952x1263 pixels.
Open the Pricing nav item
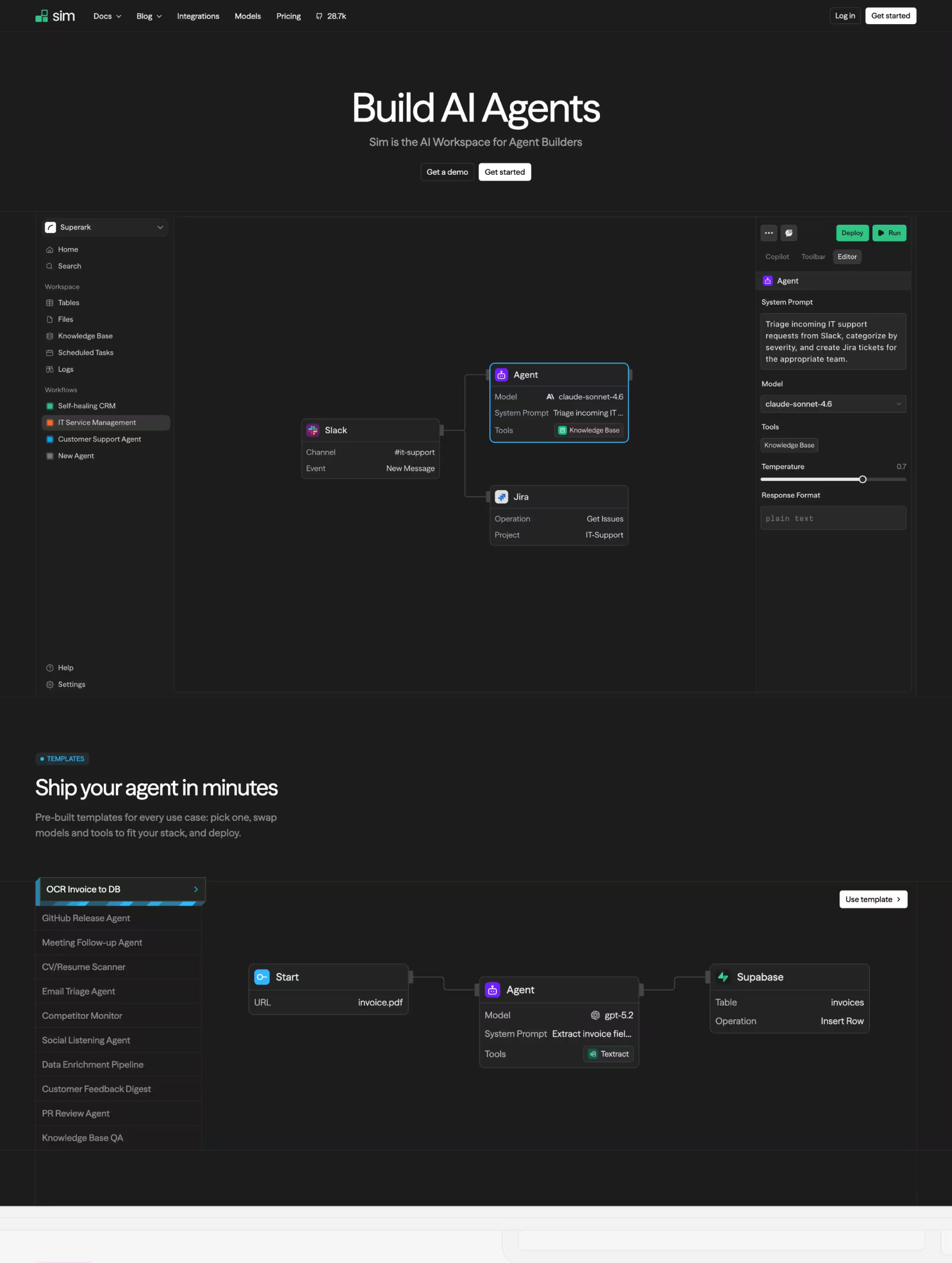[288, 16]
